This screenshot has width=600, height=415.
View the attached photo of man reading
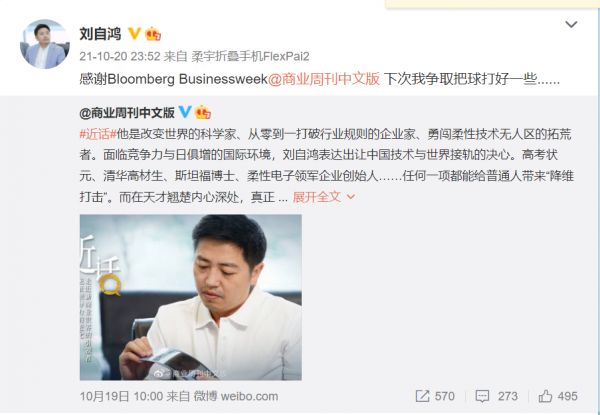(191, 297)
